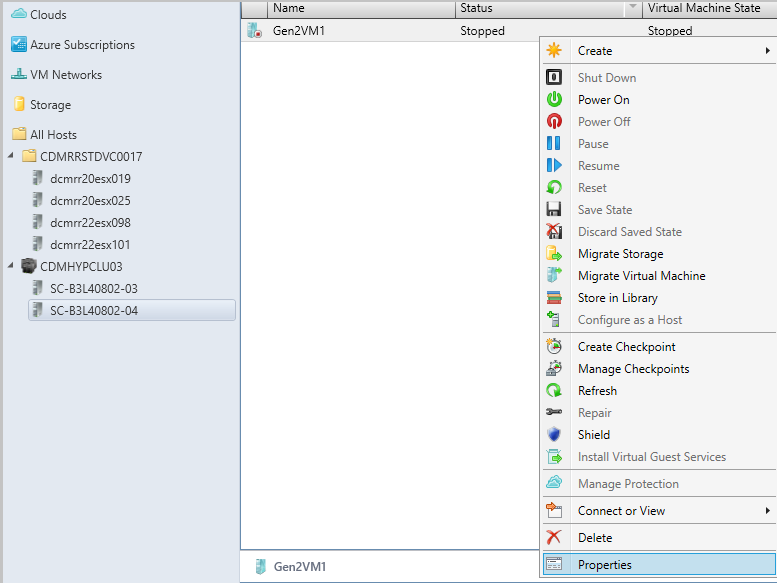Image resolution: width=777 pixels, height=583 pixels.
Task: Click the blue Pause icon
Action: click(x=554, y=144)
